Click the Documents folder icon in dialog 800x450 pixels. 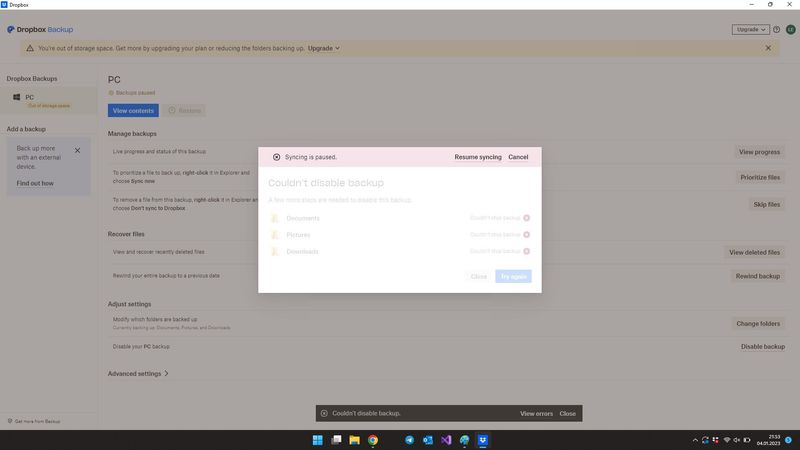click(274, 218)
